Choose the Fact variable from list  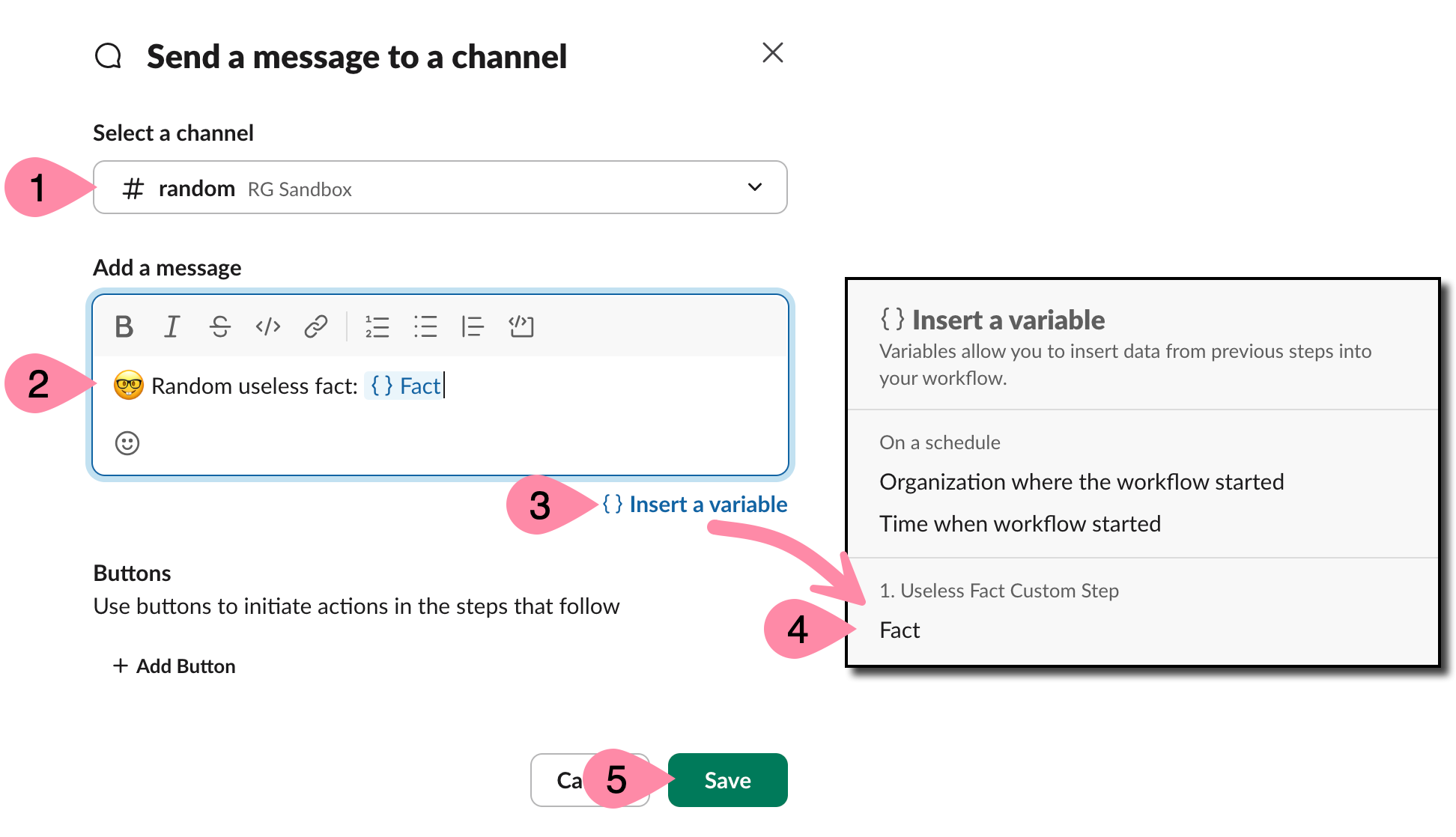point(900,630)
